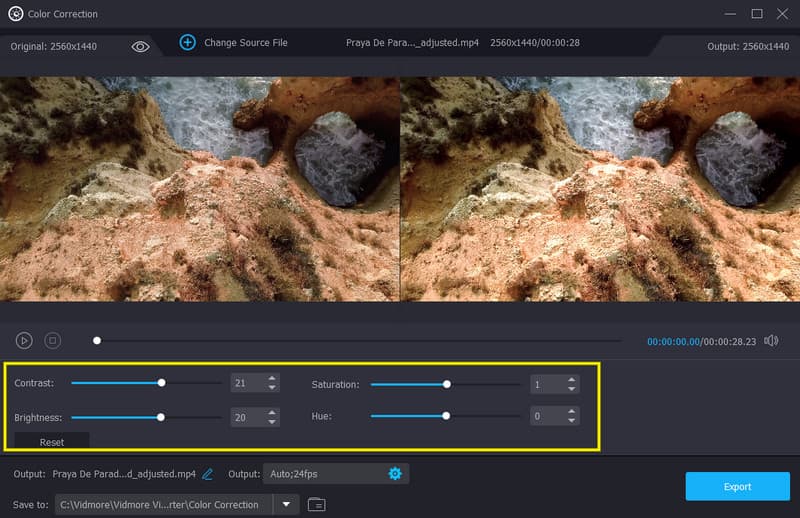Open output settings with the gear icon
800x518 pixels.
[x=394, y=473]
